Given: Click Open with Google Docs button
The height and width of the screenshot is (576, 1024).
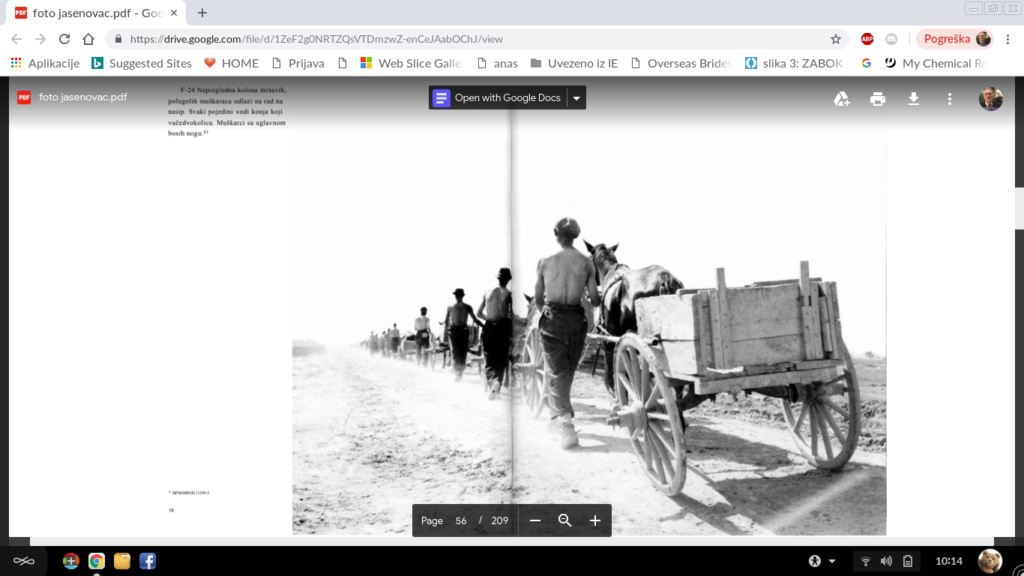Looking at the screenshot, I should pos(498,98).
